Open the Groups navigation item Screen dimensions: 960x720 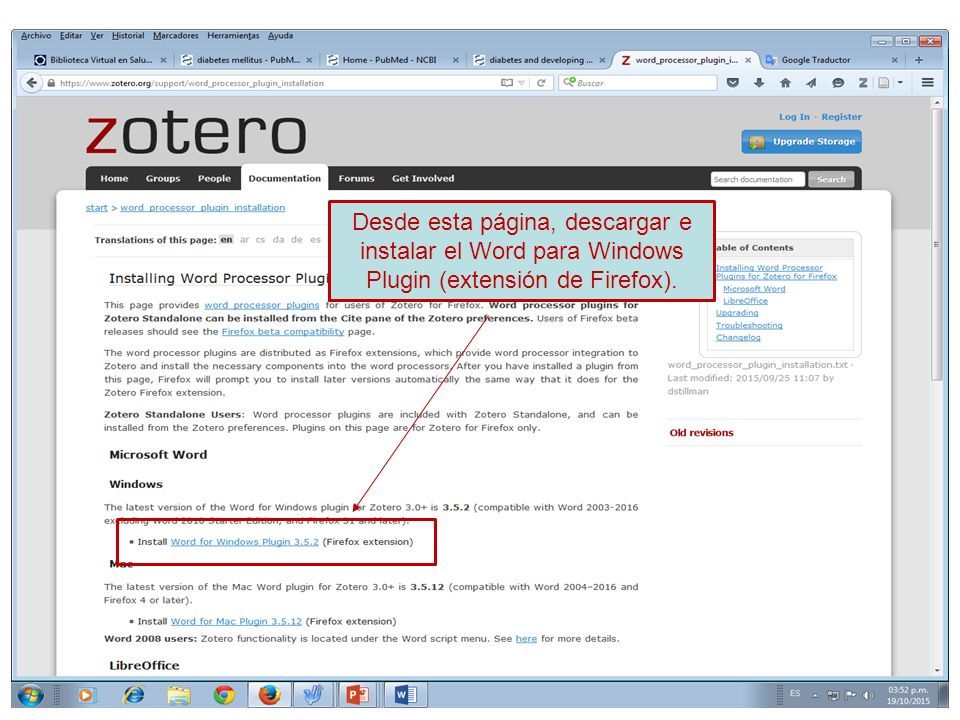pyautogui.click(x=163, y=178)
